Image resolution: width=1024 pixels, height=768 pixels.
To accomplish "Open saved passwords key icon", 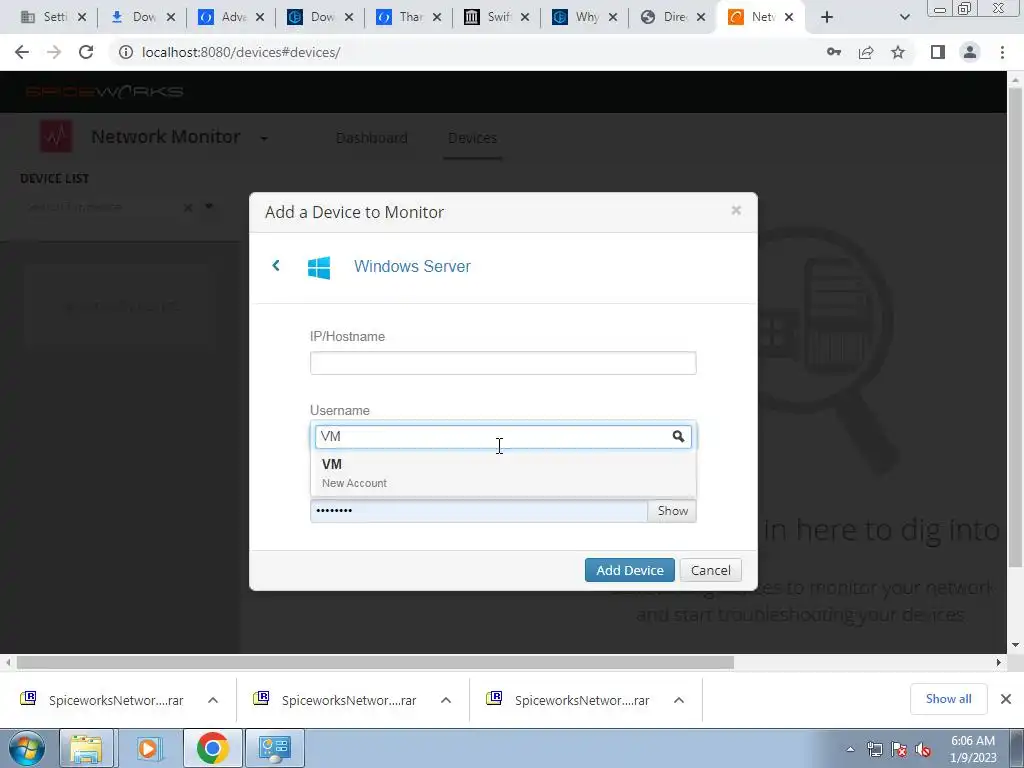I will click(834, 52).
